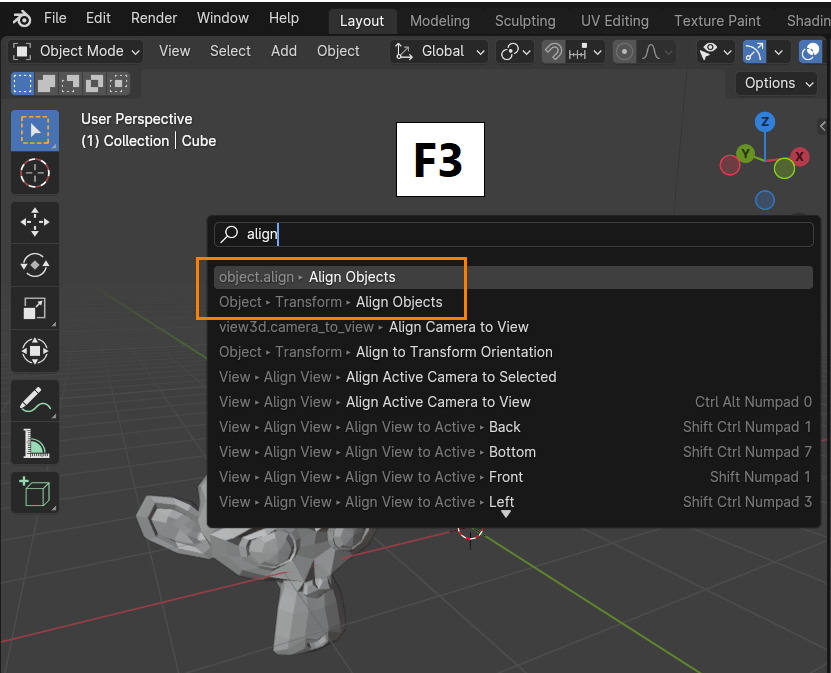Open the Help menu
831x673 pixels.
point(284,18)
